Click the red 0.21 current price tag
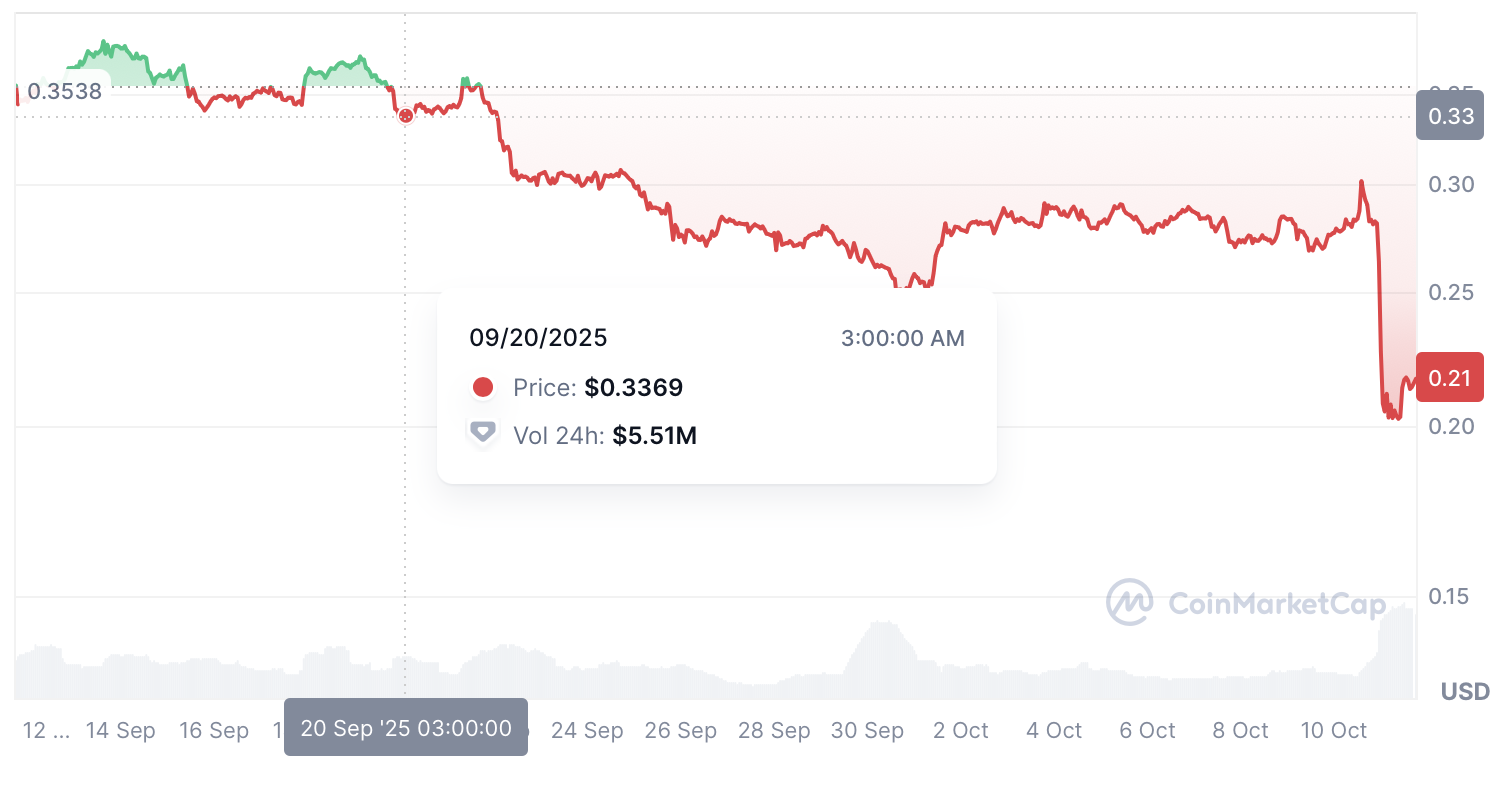 (x=1450, y=377)
